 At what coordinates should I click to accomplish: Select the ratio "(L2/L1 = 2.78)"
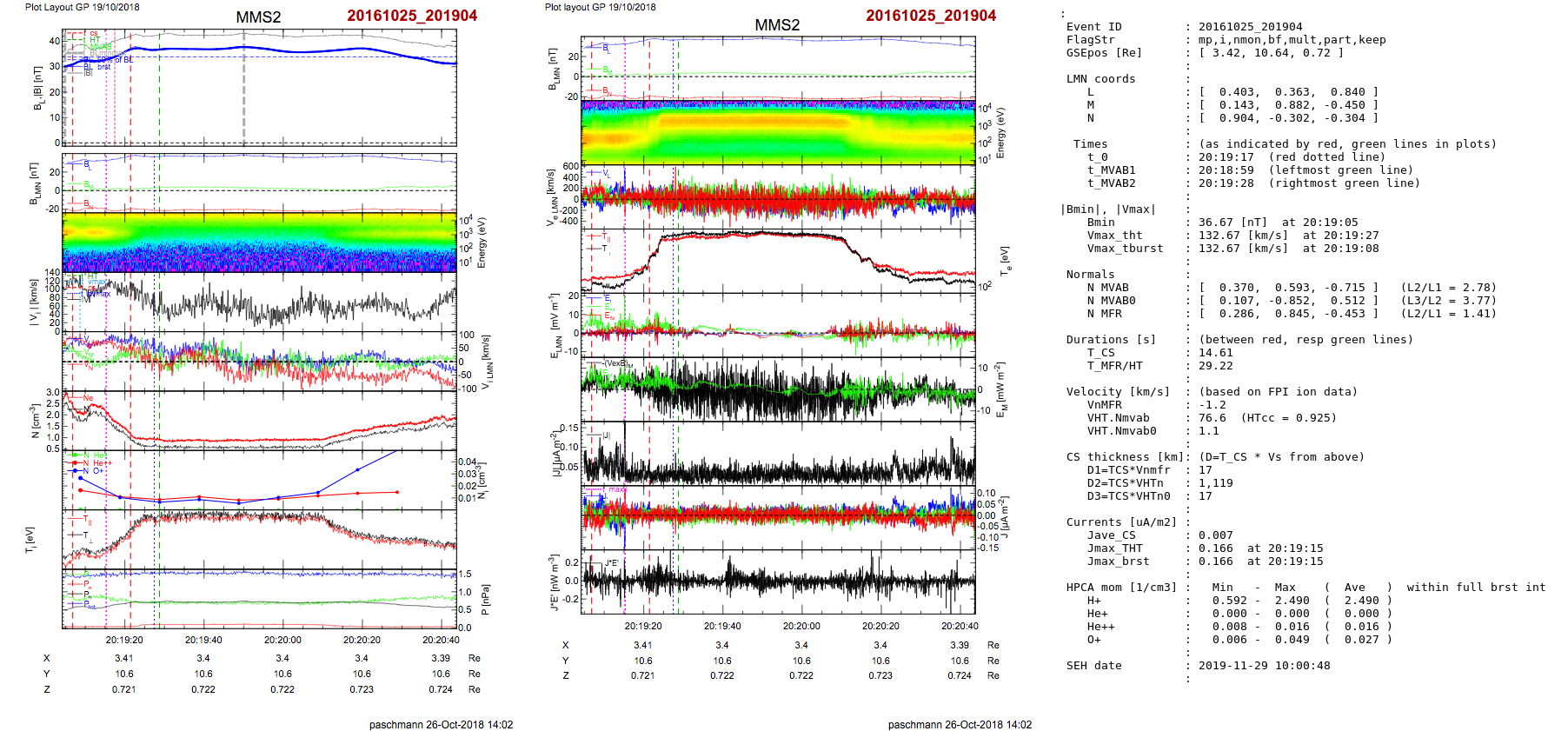coord(1449,288)
